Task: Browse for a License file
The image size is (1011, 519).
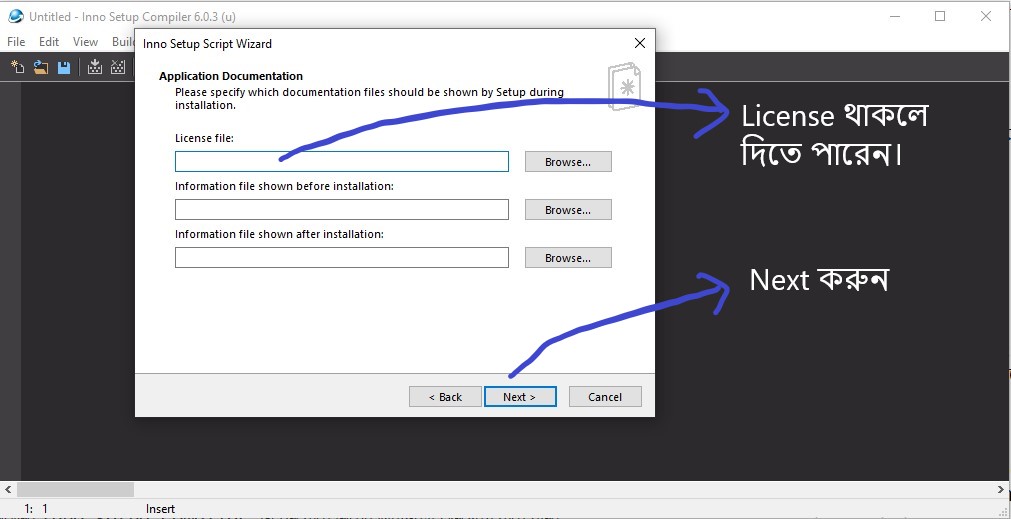Action: 567,162
